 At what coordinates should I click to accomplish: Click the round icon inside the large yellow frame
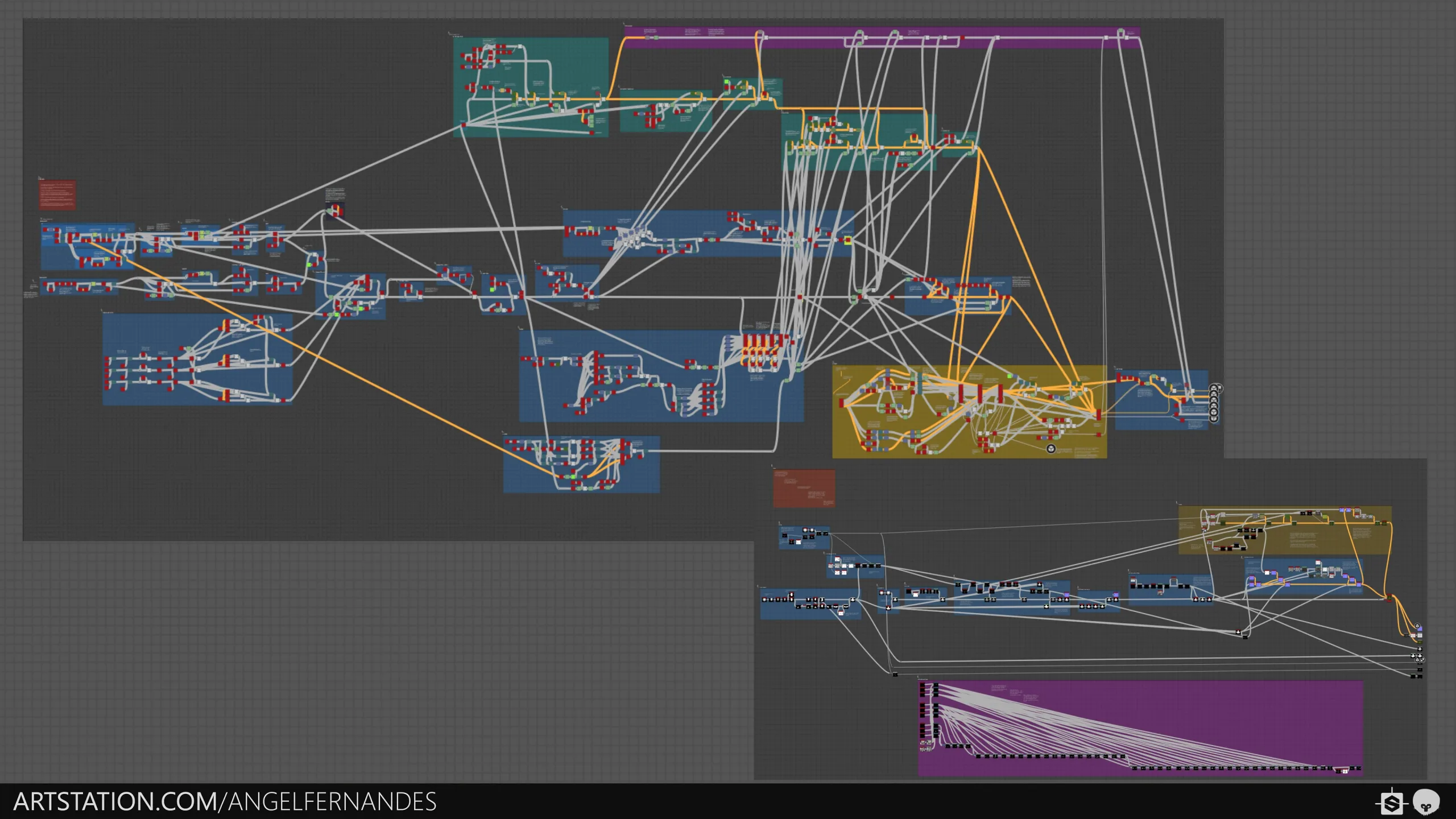[1051, 449]
